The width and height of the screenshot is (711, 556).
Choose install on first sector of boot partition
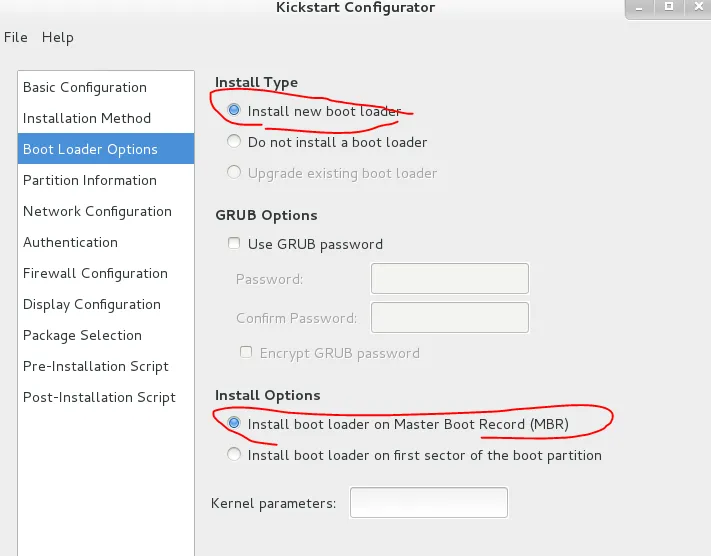tap(234, 455)
